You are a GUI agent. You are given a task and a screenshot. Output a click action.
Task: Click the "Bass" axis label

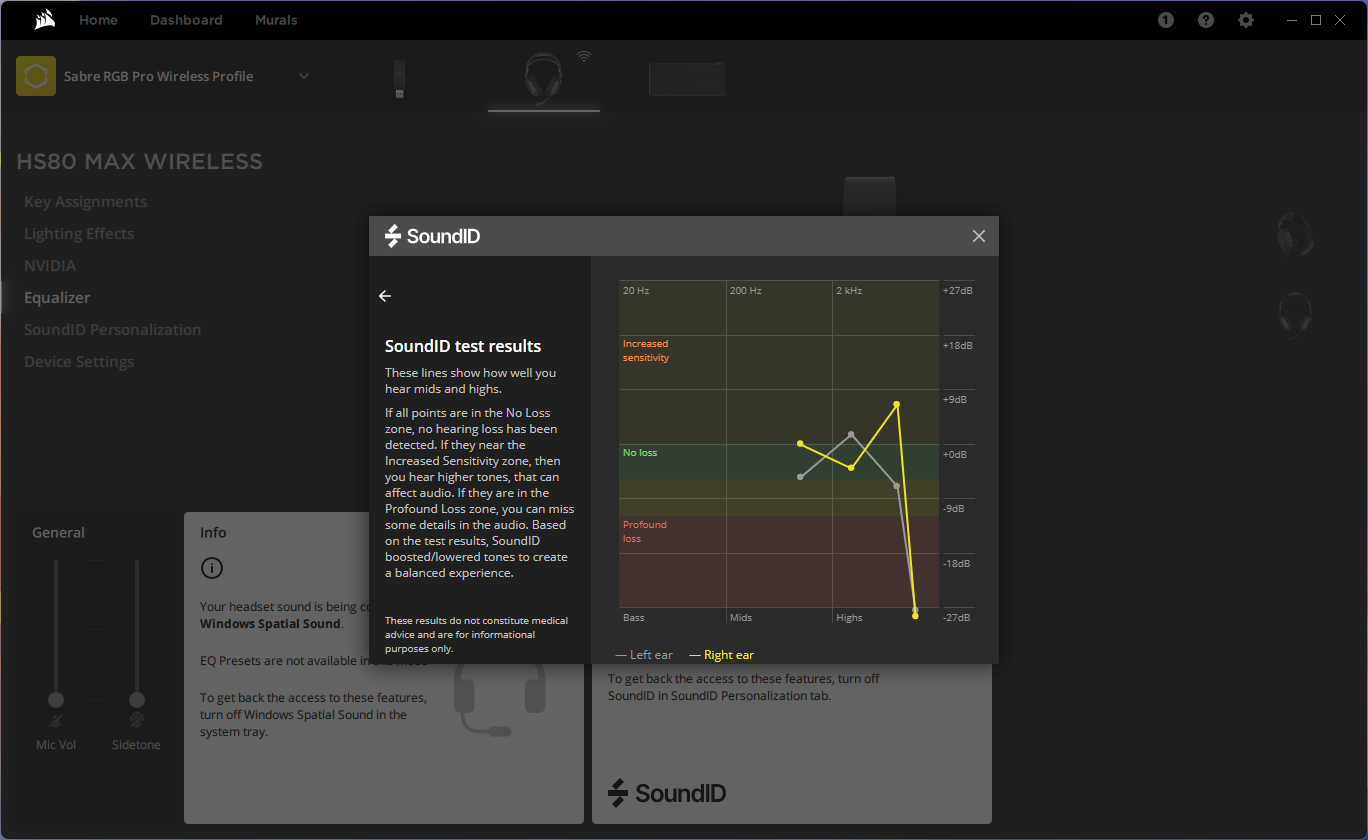(x=634, y=618)
